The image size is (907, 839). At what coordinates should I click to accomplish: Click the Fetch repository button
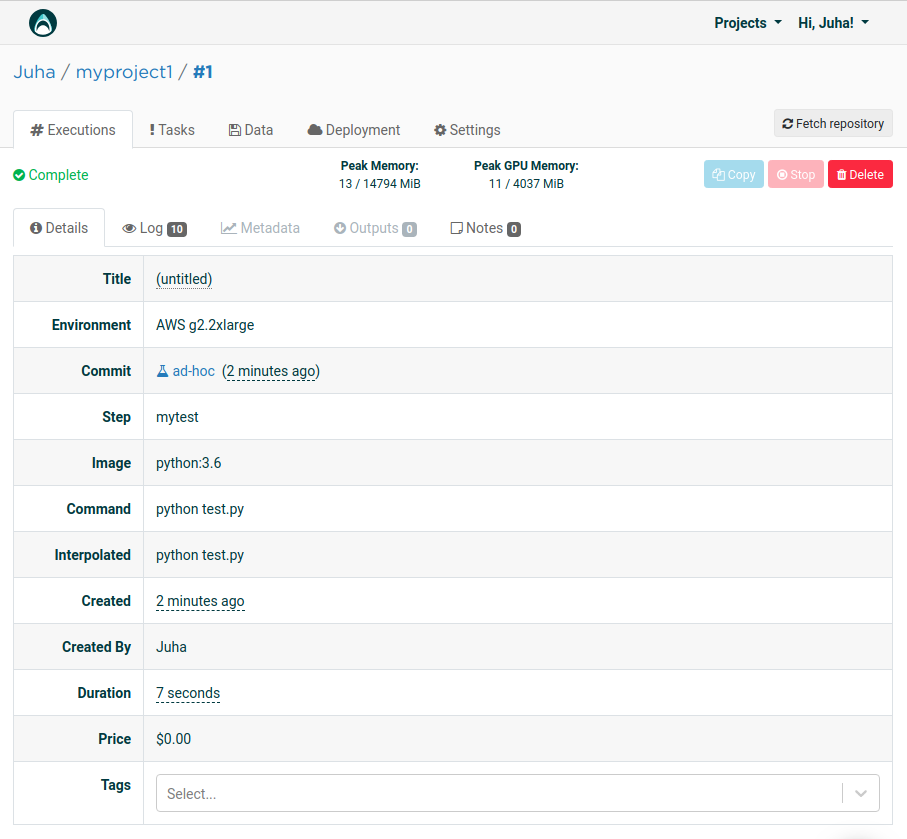click(833, 123)
